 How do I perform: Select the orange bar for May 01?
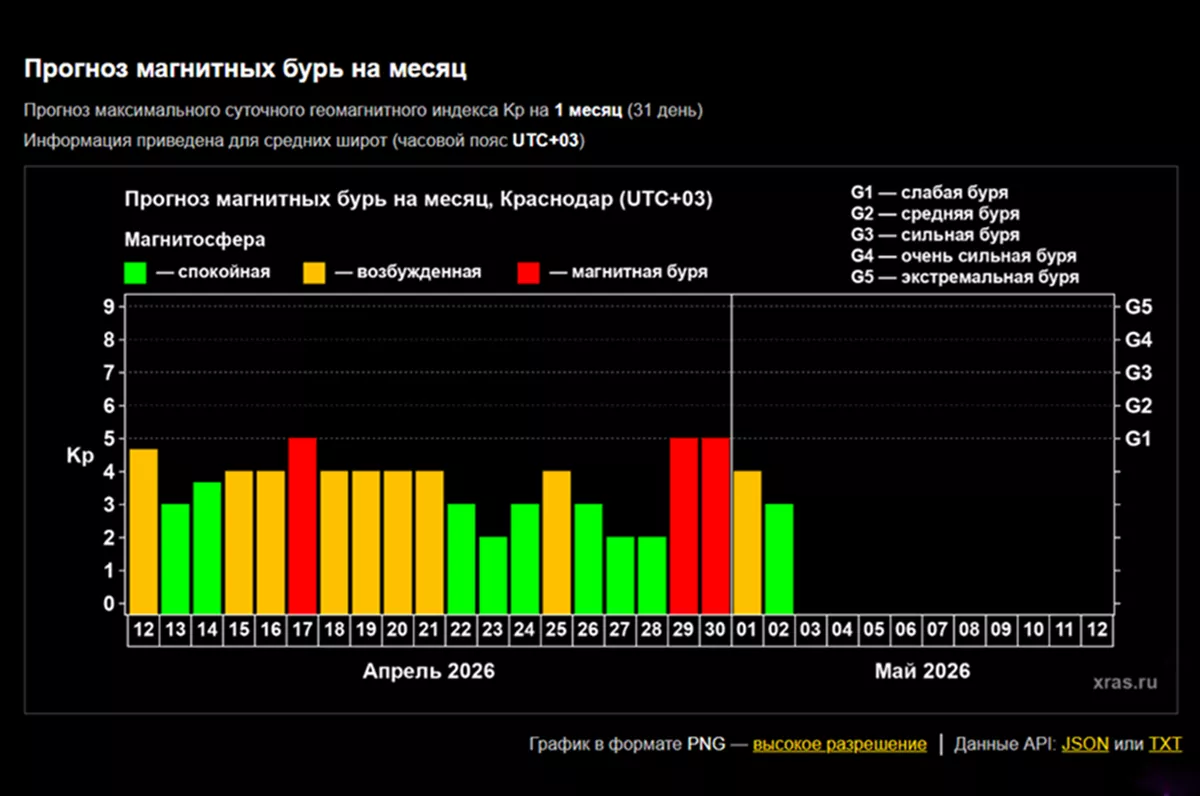(747, 541)
